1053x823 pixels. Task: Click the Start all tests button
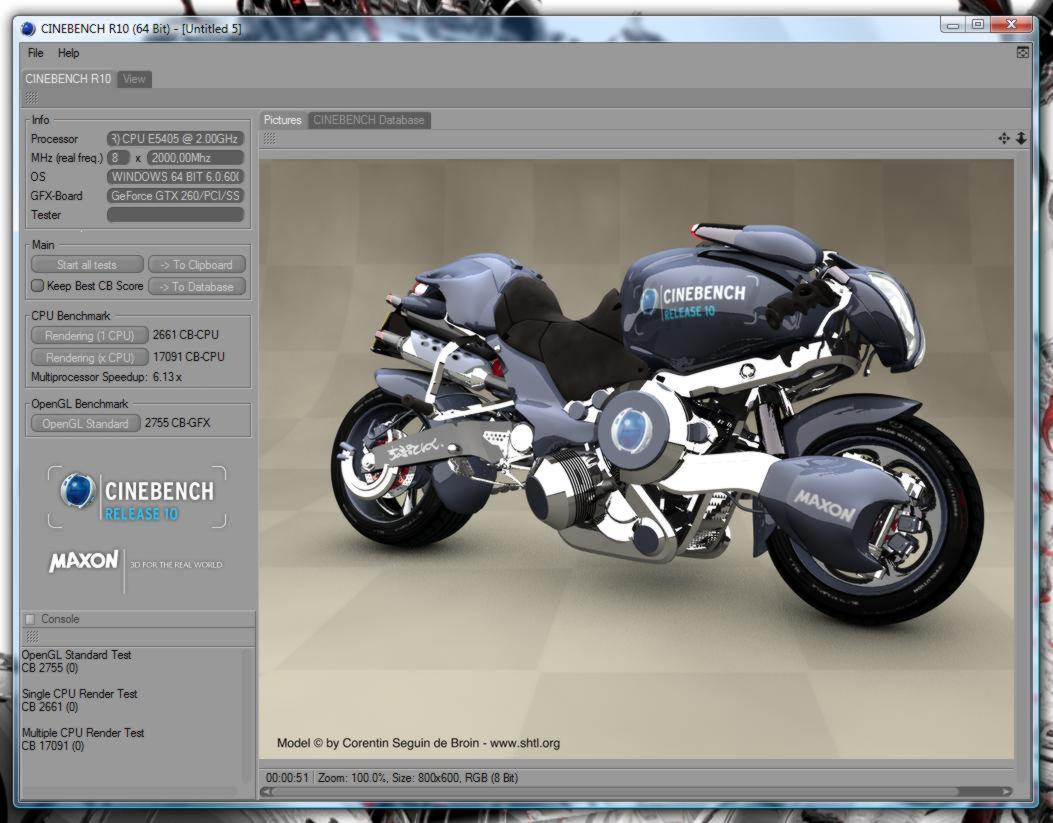(87, 264)
